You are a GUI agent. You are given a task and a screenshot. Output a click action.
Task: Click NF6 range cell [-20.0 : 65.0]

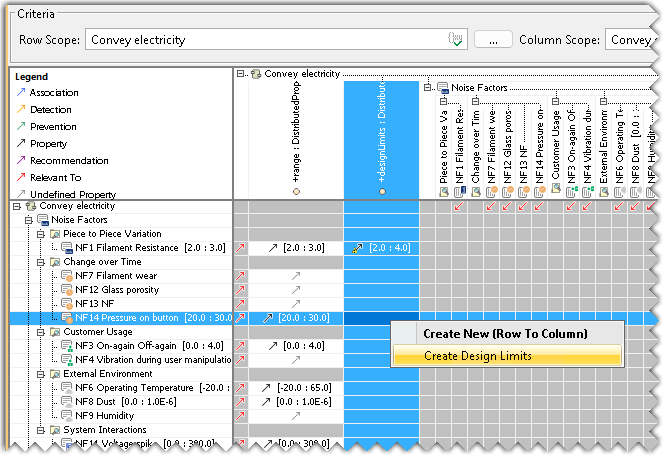pos(296,388)
